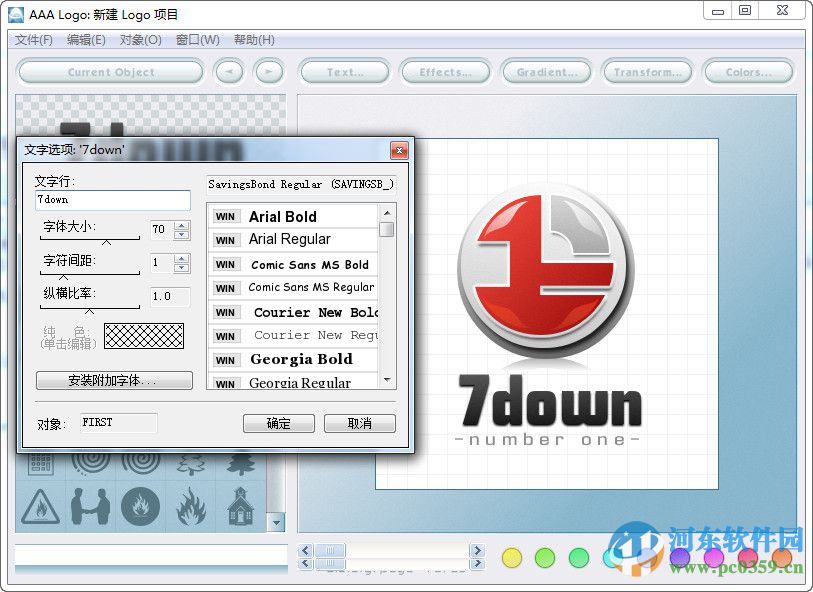Select the fire hazard warning triangle logo
Image resolution: width=813 pixels, height=592 pixels.
click(40, 507)
